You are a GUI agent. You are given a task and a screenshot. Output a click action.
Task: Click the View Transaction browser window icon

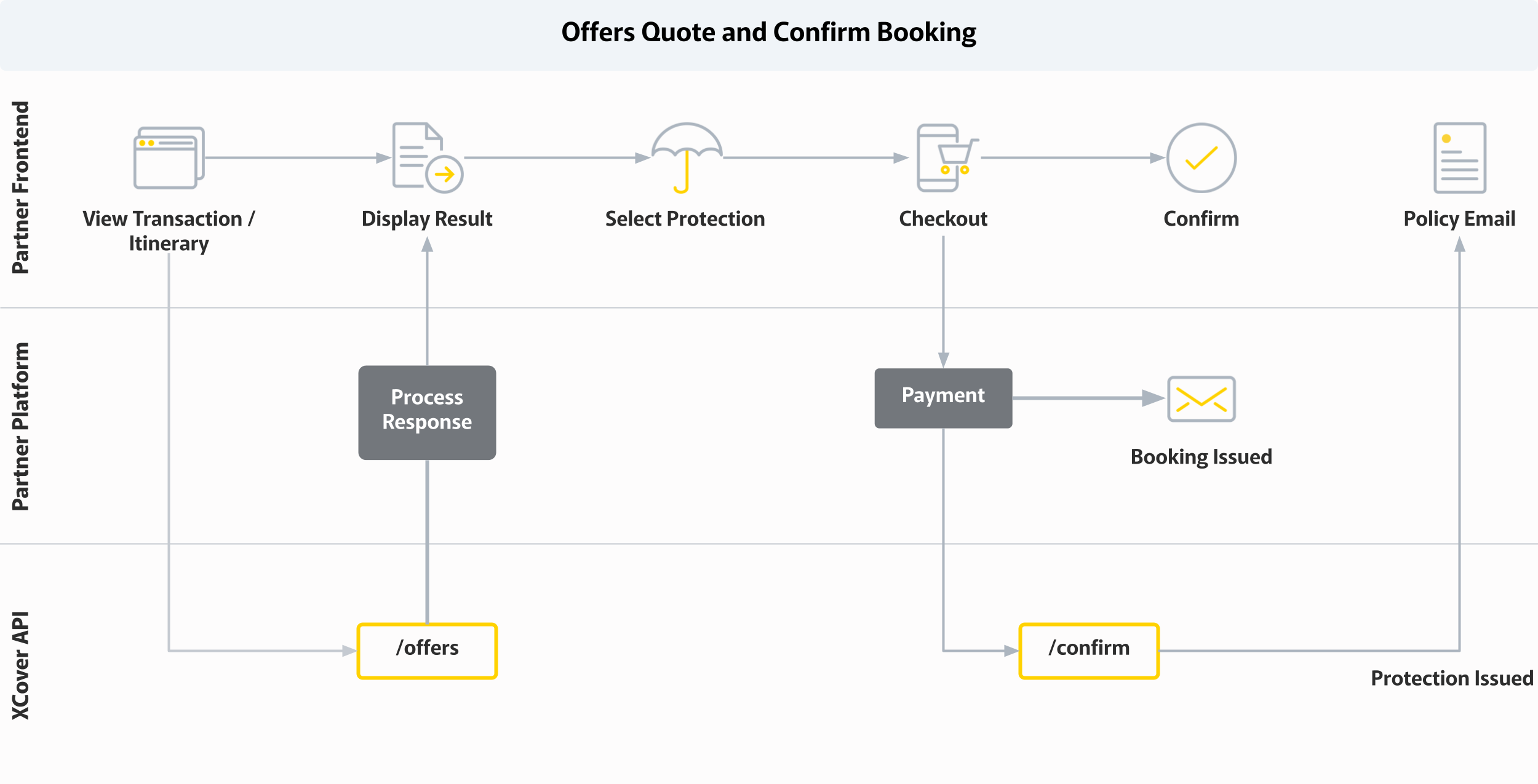point(169,158)
